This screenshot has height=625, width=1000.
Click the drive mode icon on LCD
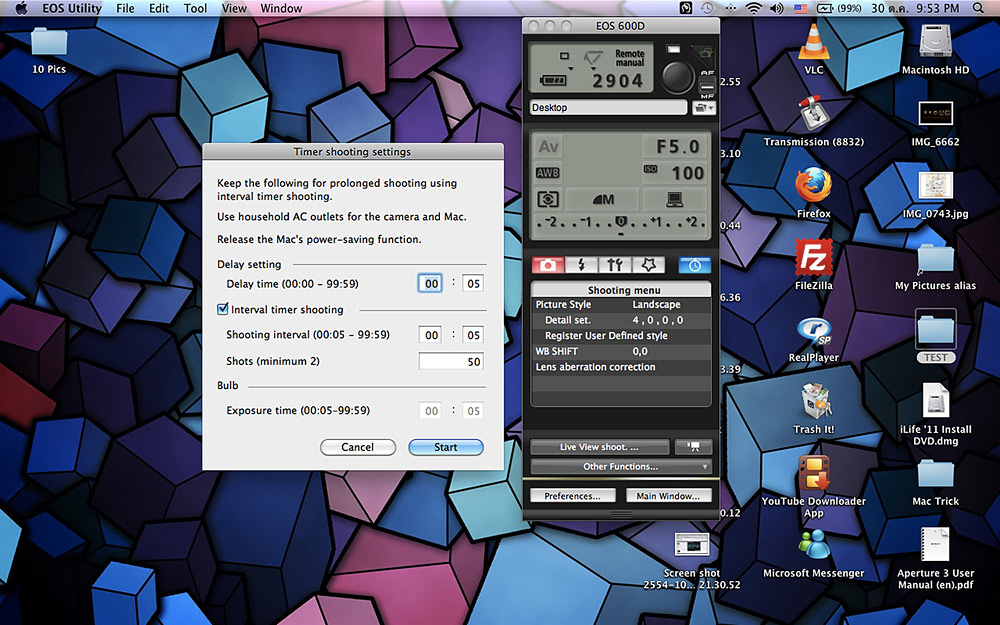click(564, 57)
